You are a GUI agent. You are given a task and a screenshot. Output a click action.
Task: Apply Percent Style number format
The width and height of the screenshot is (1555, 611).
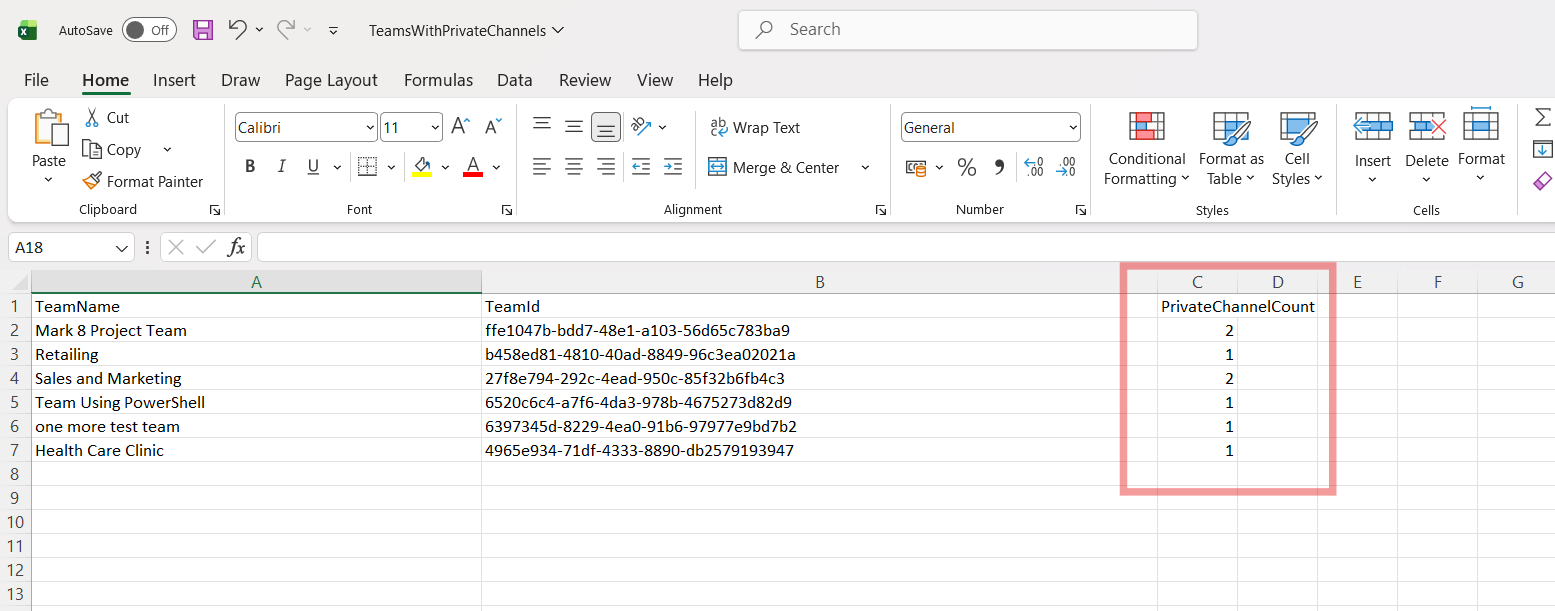pyautogui.click(x=966, y=167)
